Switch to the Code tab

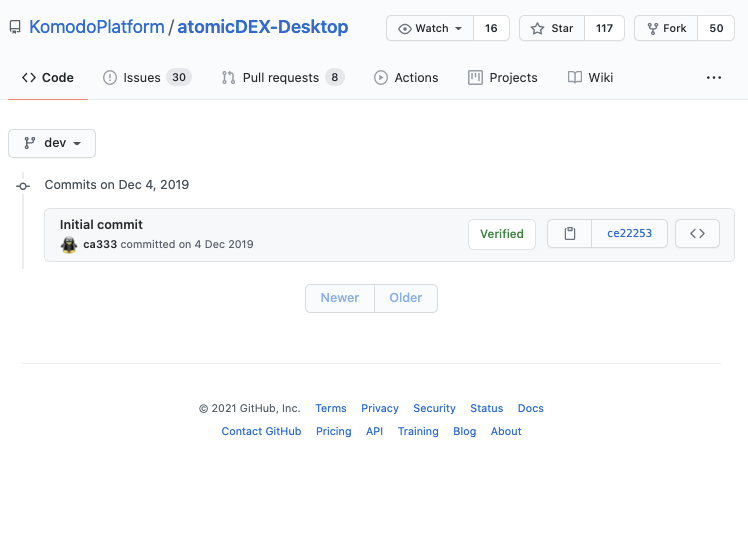click(48, 77)
